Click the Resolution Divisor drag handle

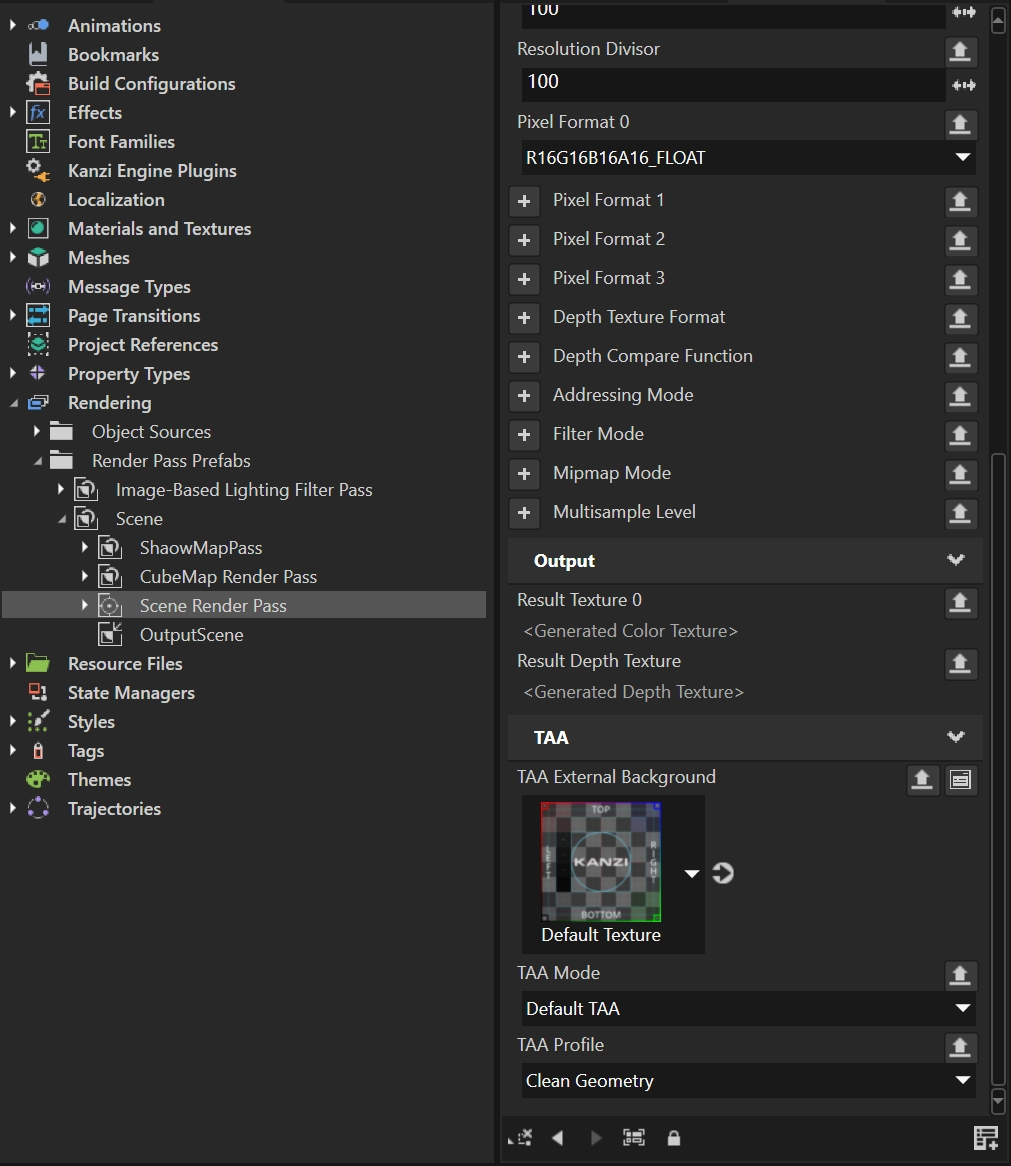[x=963, y=85]
